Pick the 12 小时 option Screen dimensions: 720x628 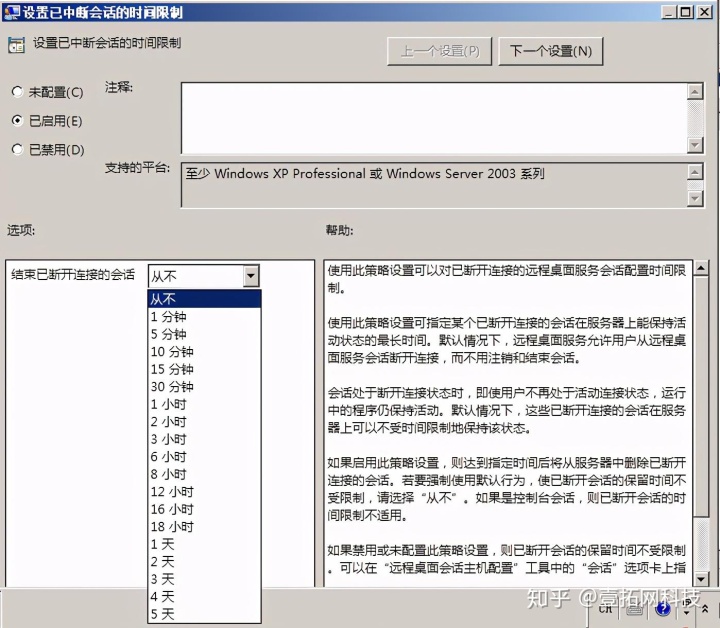click(x=204, y=492)
